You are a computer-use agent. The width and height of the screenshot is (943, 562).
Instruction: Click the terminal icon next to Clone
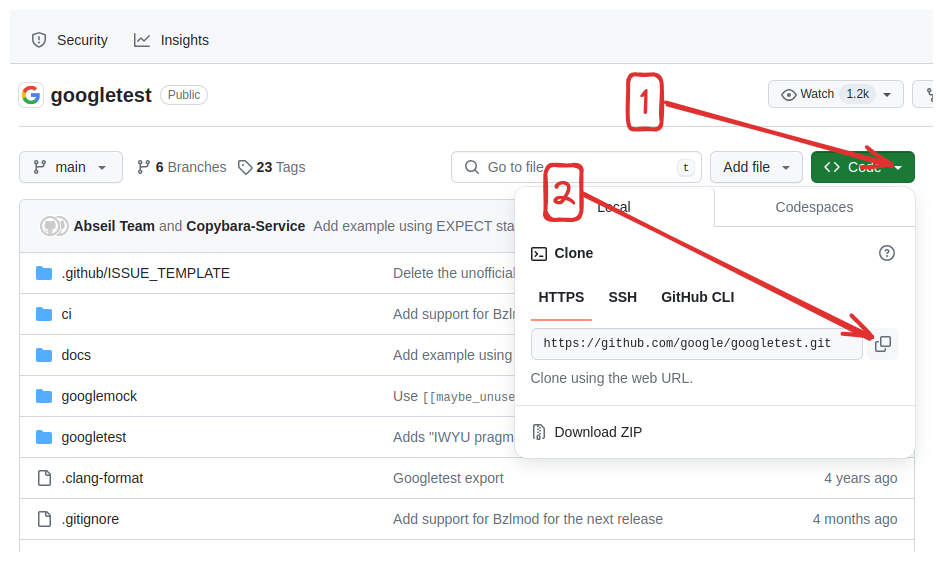539,254
